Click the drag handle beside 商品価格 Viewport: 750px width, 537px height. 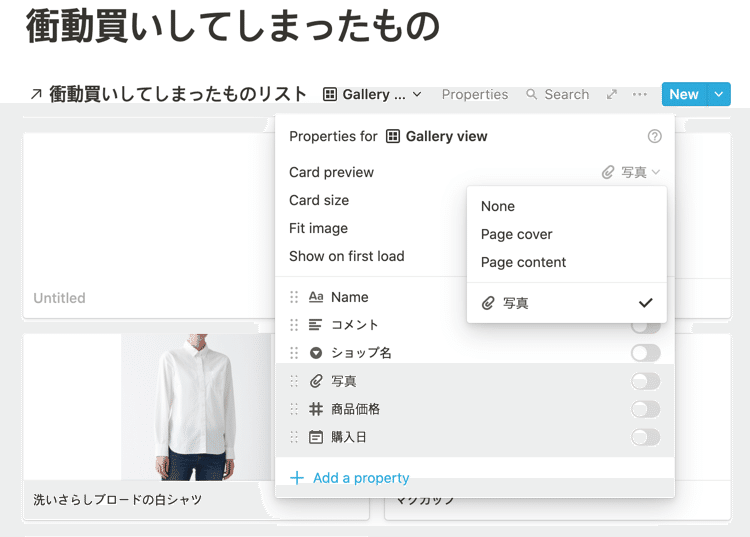click(x=294, y=409)
